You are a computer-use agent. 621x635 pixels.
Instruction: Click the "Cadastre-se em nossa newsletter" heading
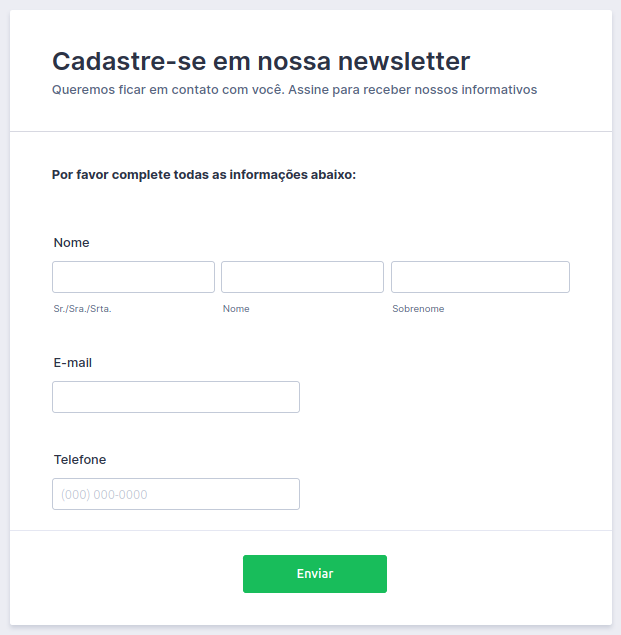pyautogui.click(x=260, y=61)
